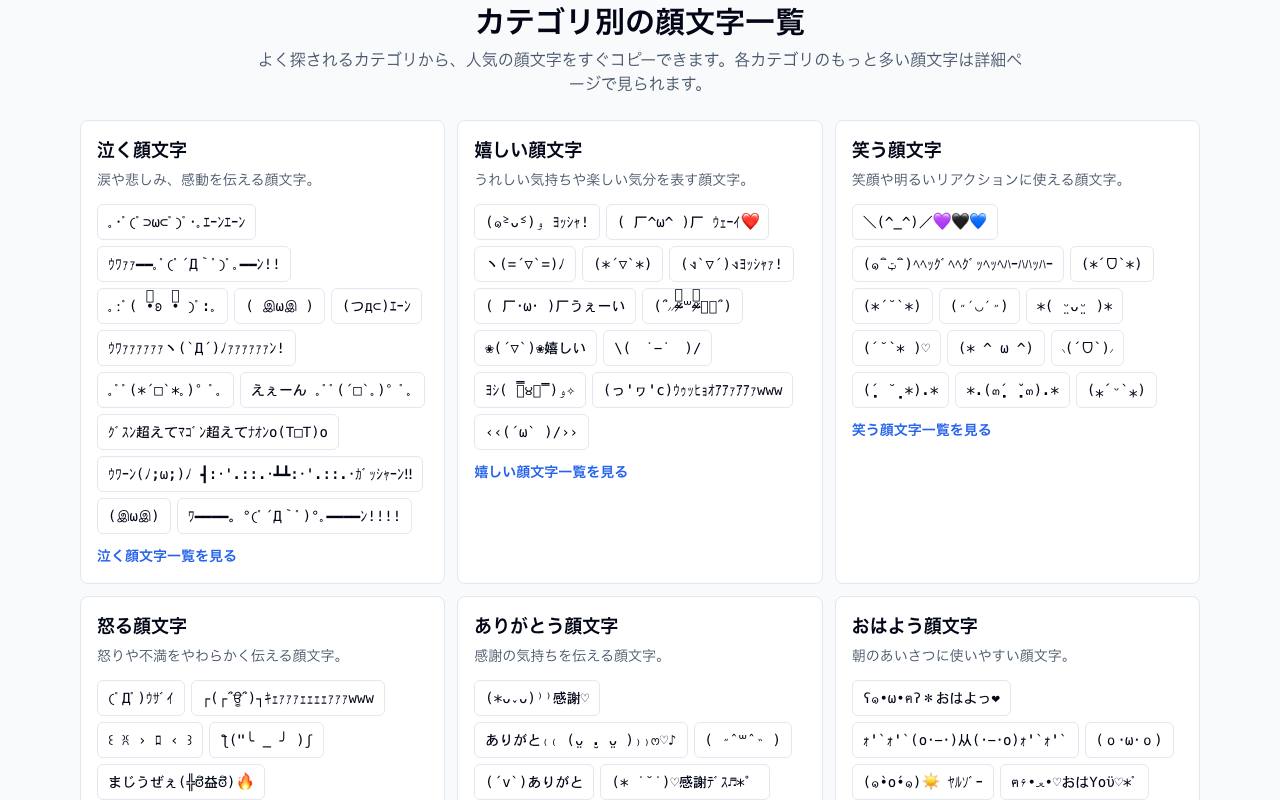Copy the まじうぜぇ kaomoji with fire emoji
Screen dimensions: 1280x800
[x=181, y=782]
